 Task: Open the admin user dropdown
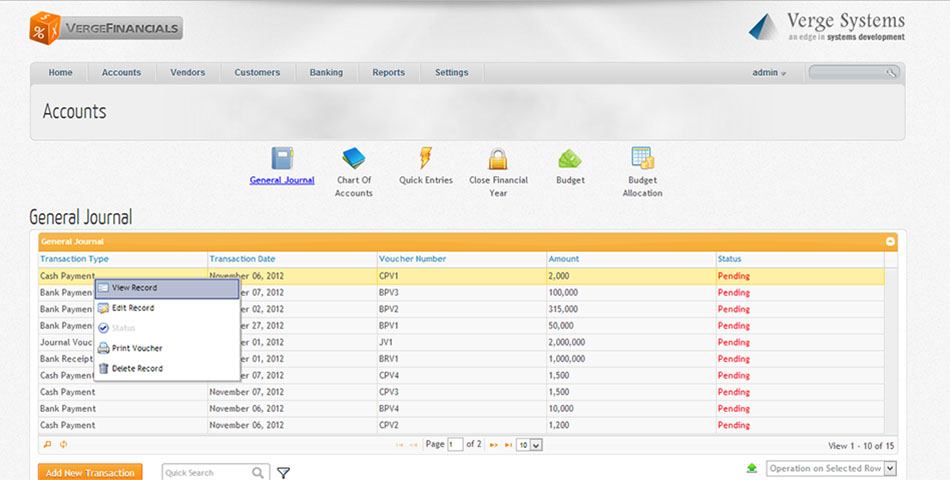tap(768, 73)
